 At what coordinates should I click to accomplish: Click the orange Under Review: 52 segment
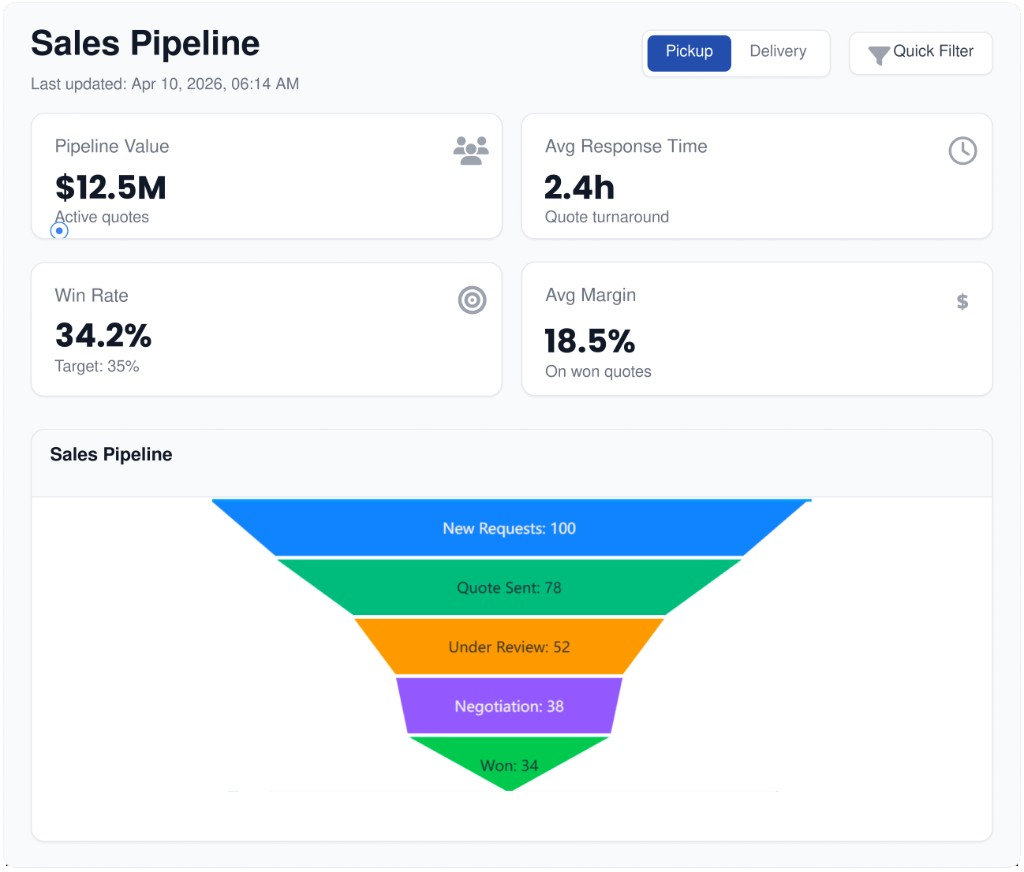509,647
